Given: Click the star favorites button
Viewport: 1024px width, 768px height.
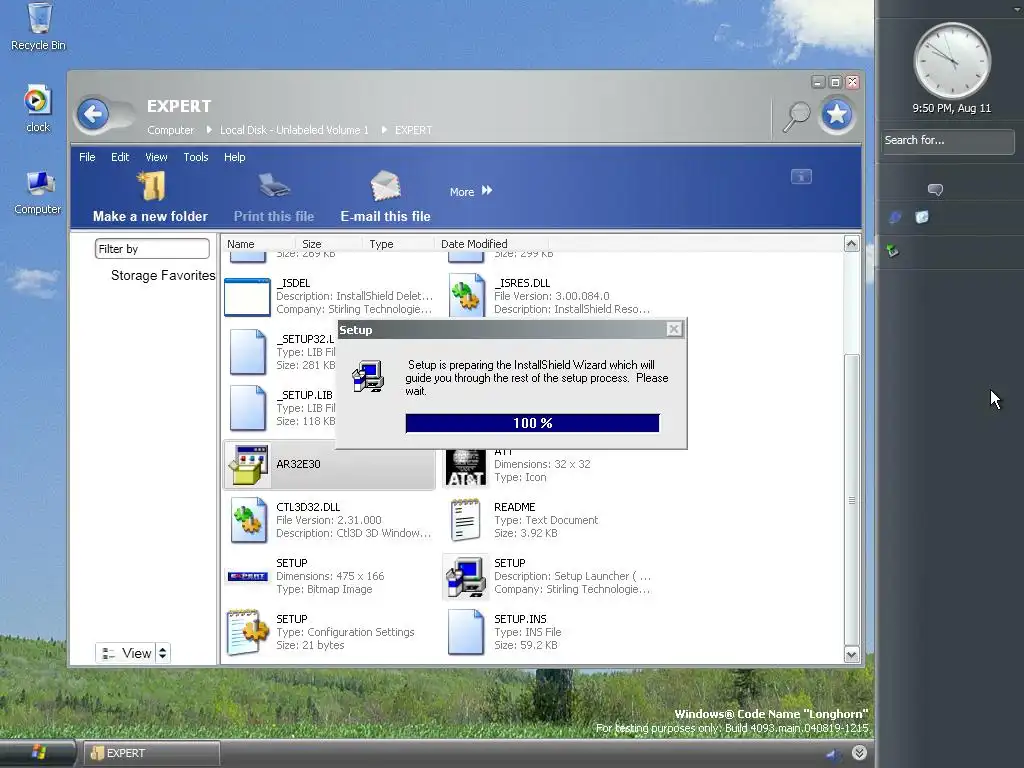Looking at the screenshot, I should (837, 115).
